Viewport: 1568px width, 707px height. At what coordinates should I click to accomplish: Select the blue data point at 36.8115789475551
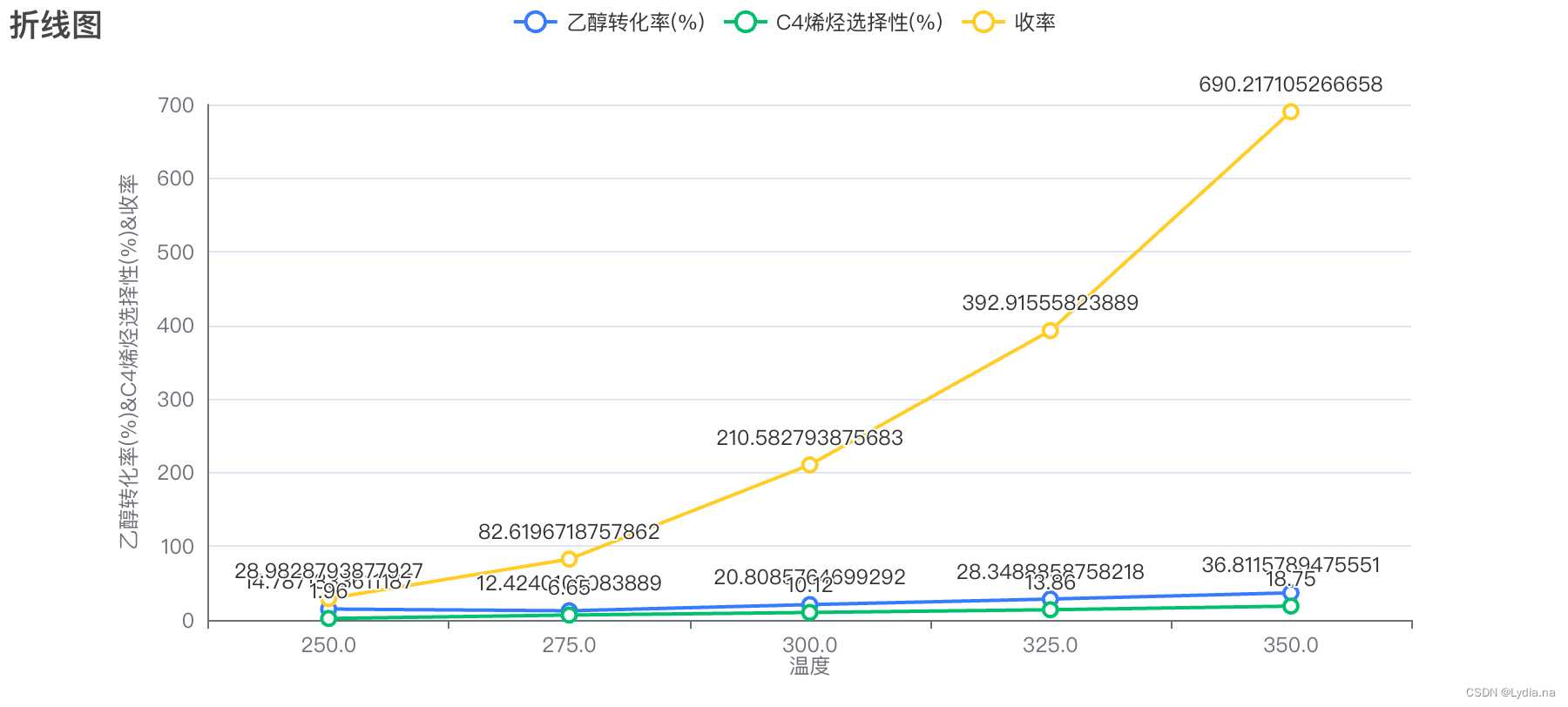(1291, 593)
